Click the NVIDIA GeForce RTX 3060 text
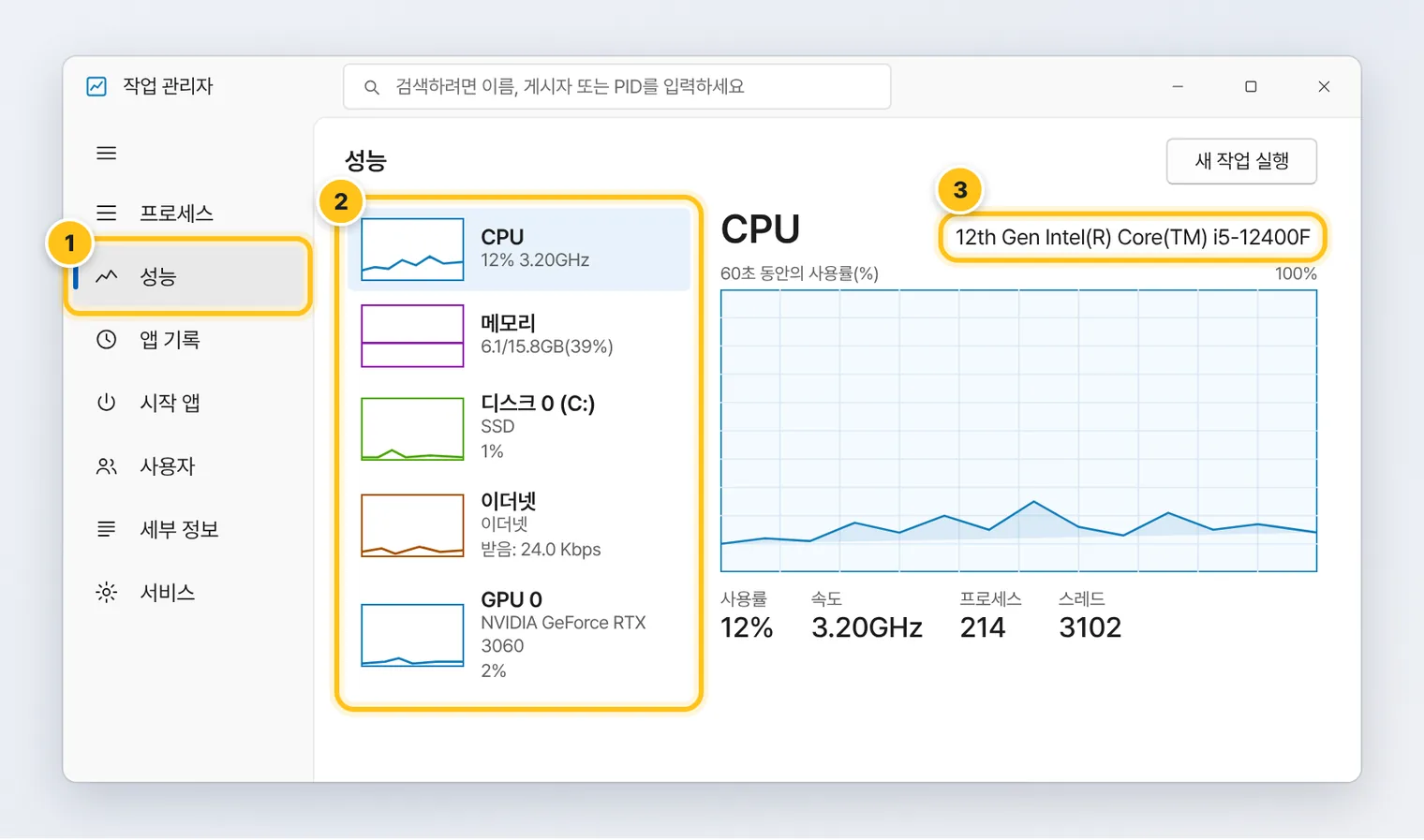The image size is (1424, 840). click(563, 634)
